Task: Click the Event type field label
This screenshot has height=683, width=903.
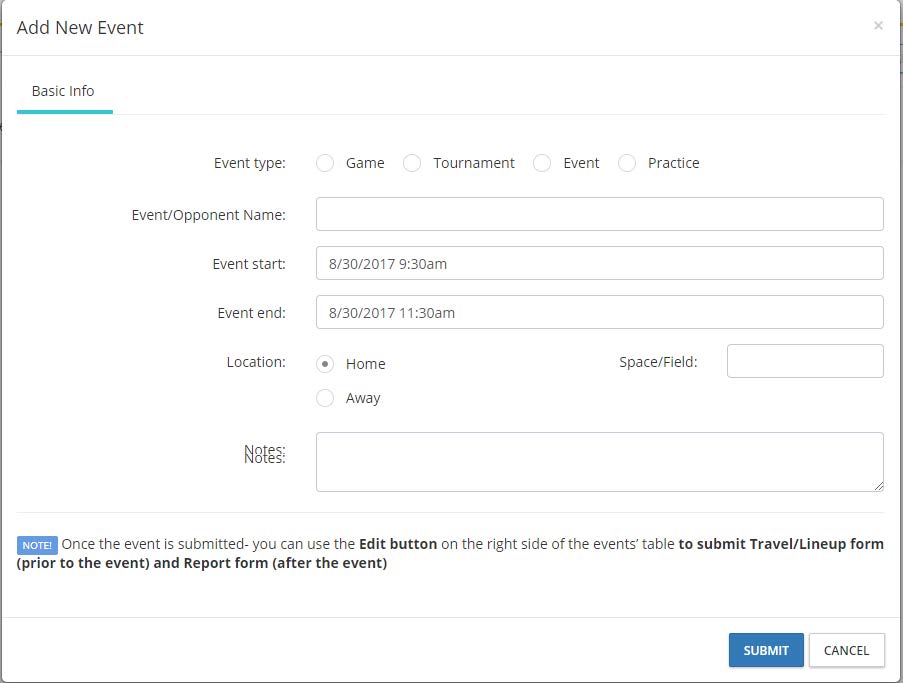Action: point(249,162)
